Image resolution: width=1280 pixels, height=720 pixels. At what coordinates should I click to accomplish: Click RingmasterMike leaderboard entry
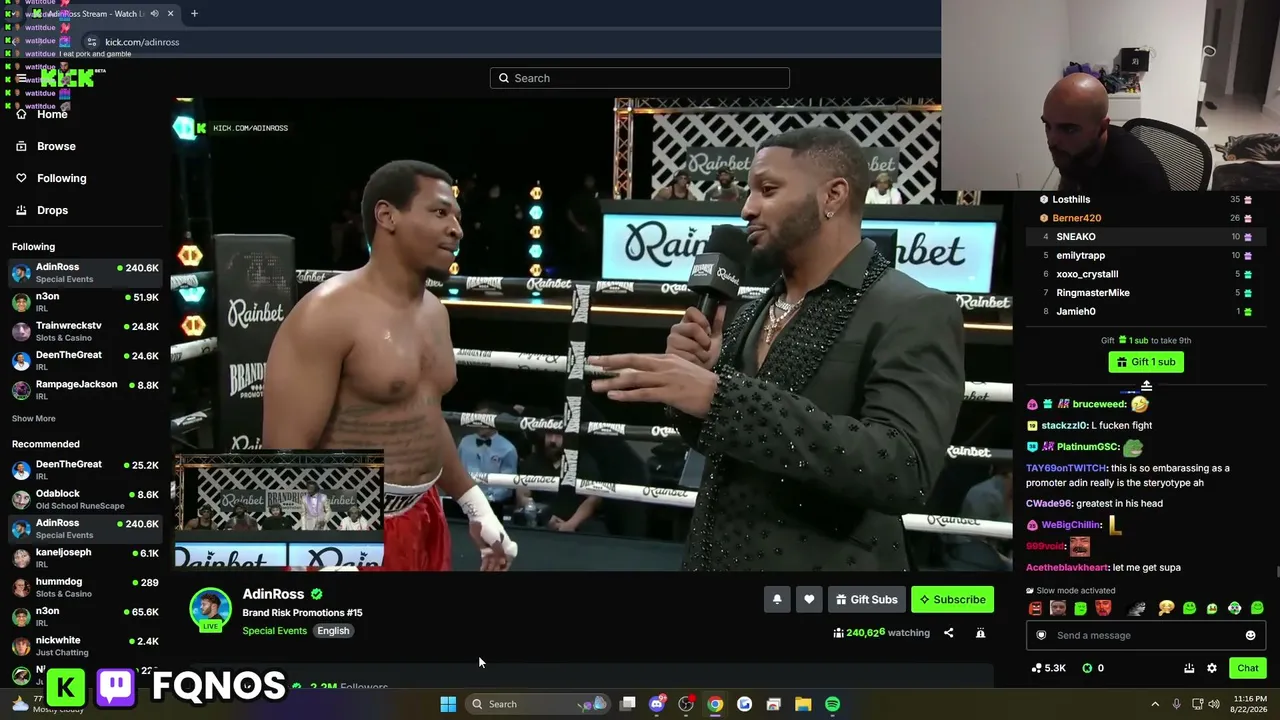(x=1146, y=293)
